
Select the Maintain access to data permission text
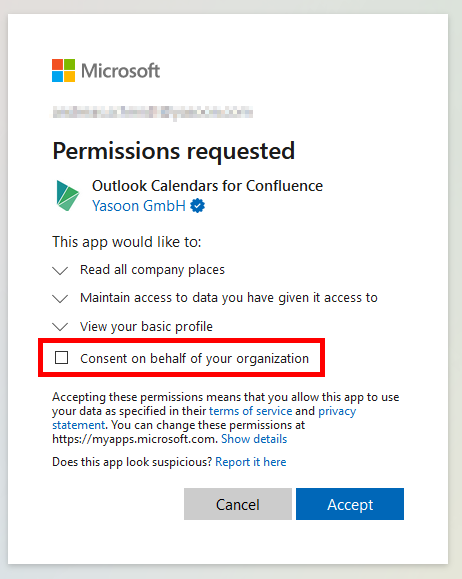[x=229, y=298]
